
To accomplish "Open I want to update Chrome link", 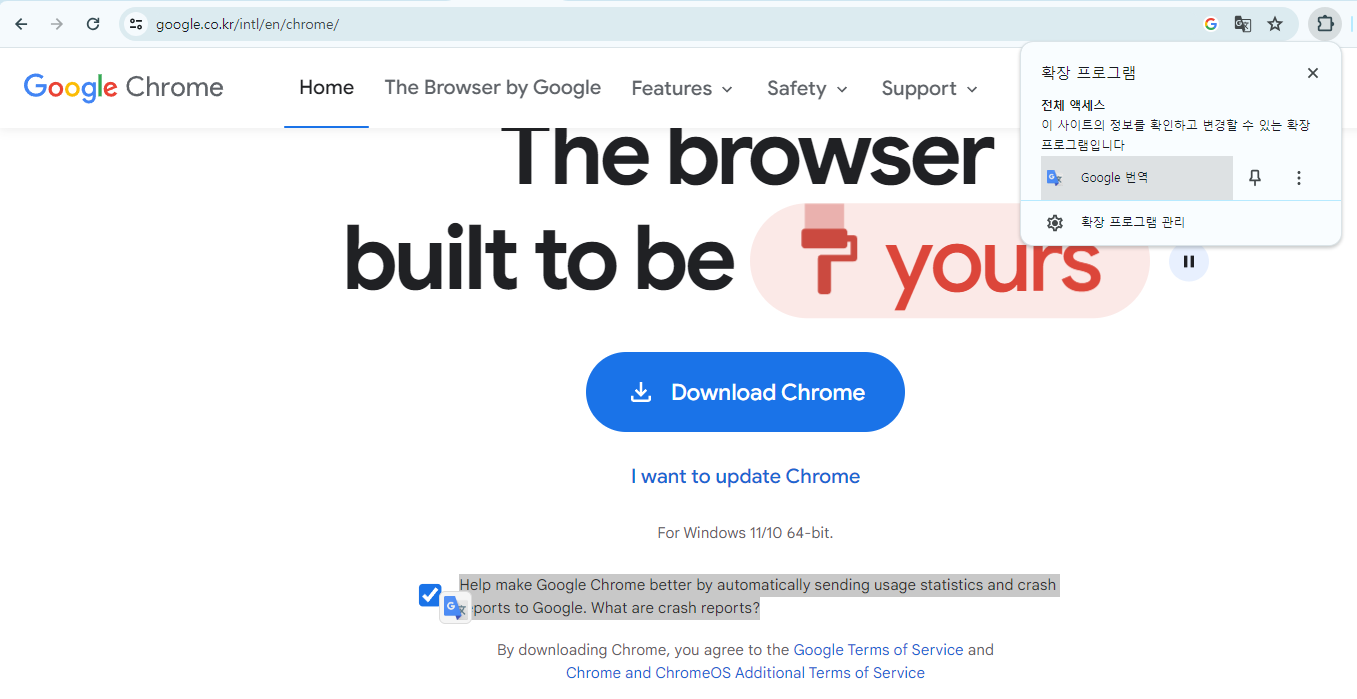I will click(x=745, y=476).
